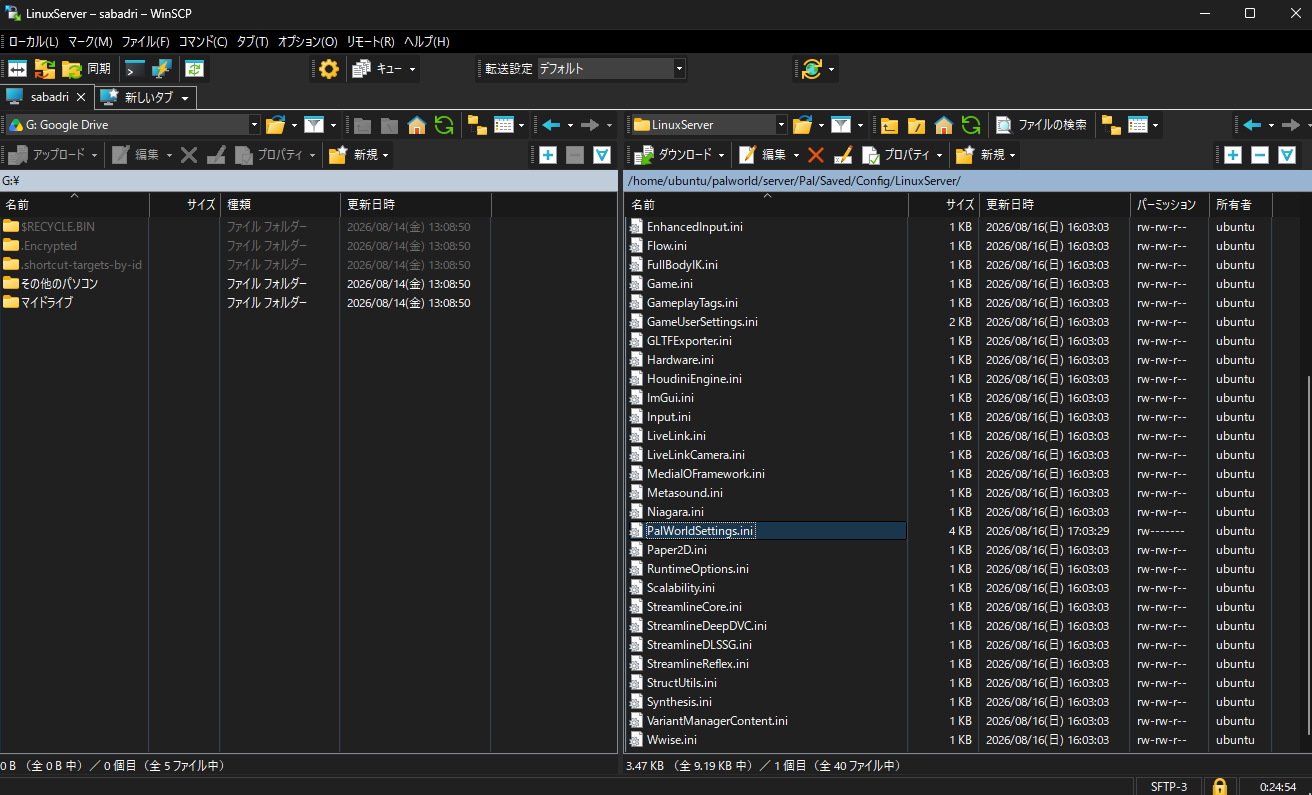
Task: Click the SFTP-3 protocol status indicator
Action: coord(1168,786)
